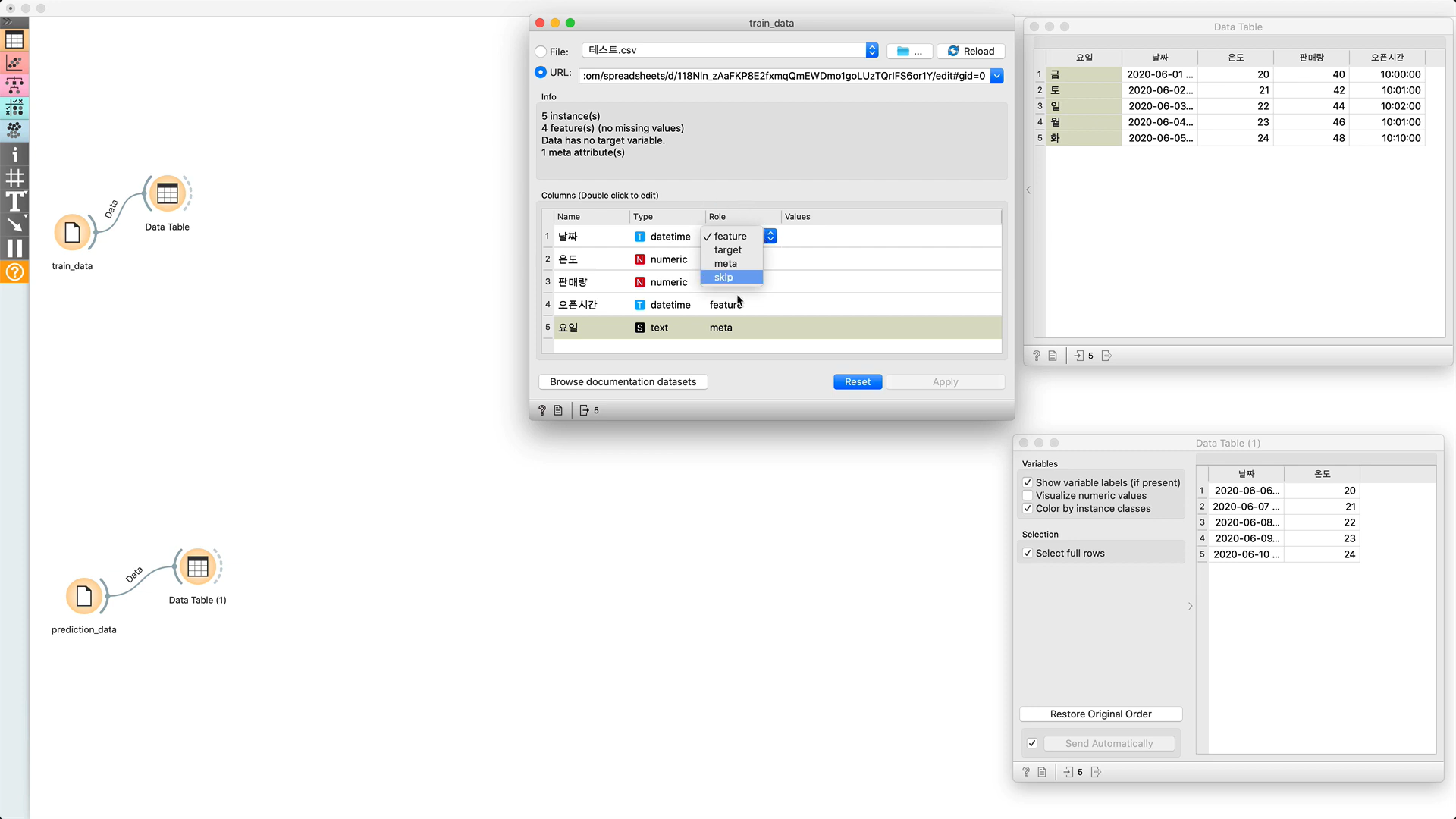Image resolution: width=1456 pixels, height=819 pixels.
Task: Select the File radio button
Action: coord(541,52)
